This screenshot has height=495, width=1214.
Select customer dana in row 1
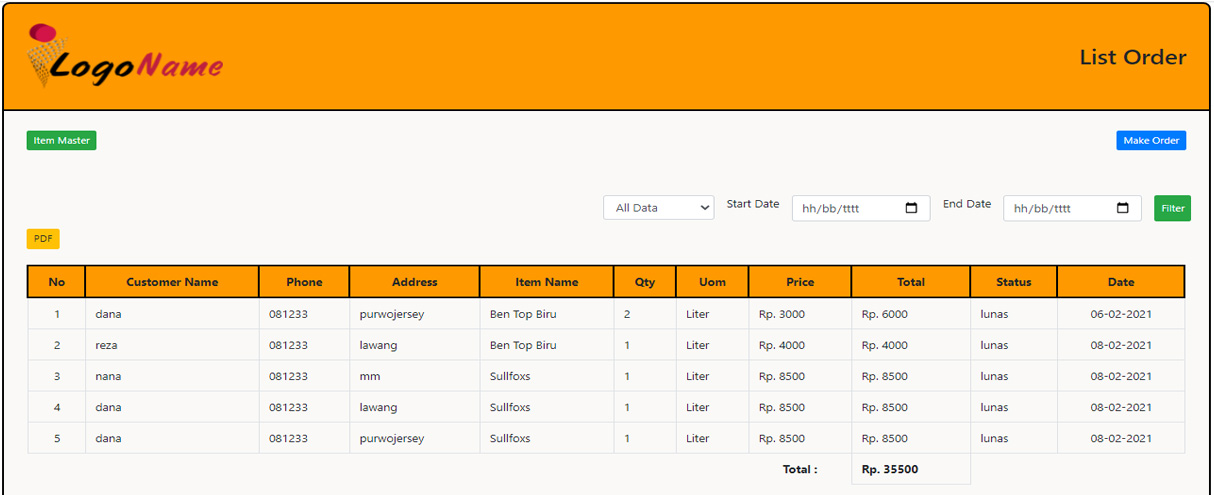point(108,314)
